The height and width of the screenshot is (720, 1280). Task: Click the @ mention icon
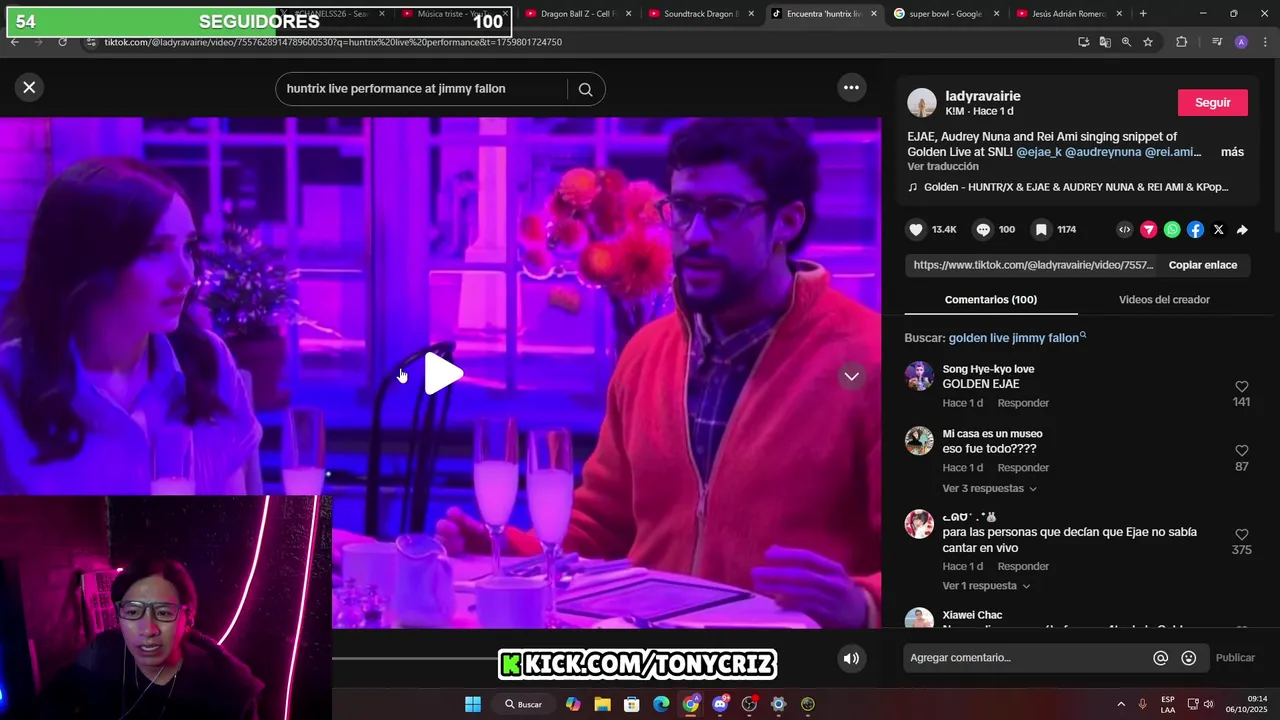click(1160, 658)
